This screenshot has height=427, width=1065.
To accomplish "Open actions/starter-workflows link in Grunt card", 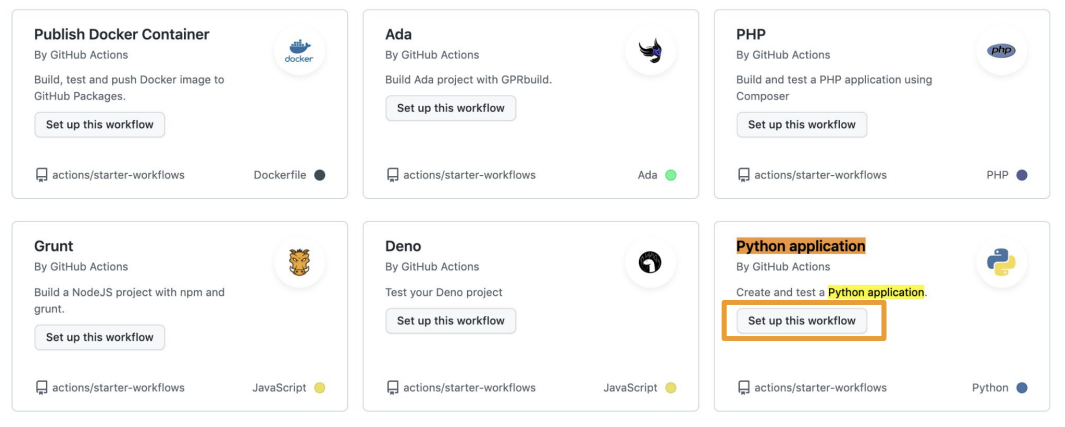I will (118, 388).
